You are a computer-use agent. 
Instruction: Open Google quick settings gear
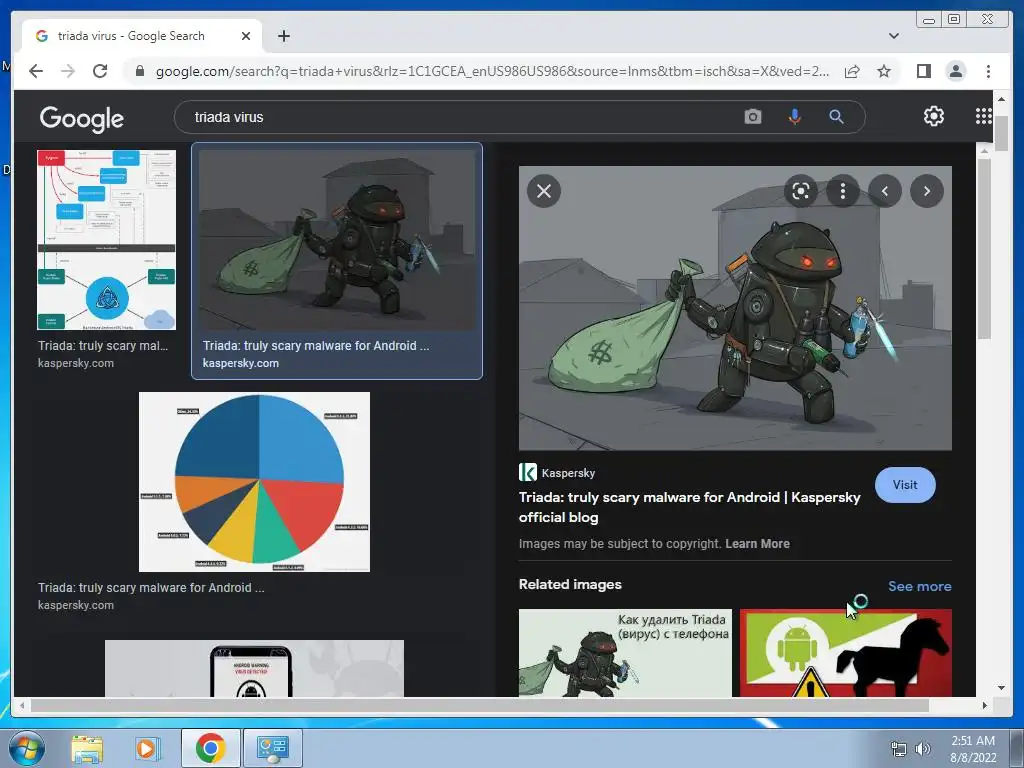tap(933, 116)
